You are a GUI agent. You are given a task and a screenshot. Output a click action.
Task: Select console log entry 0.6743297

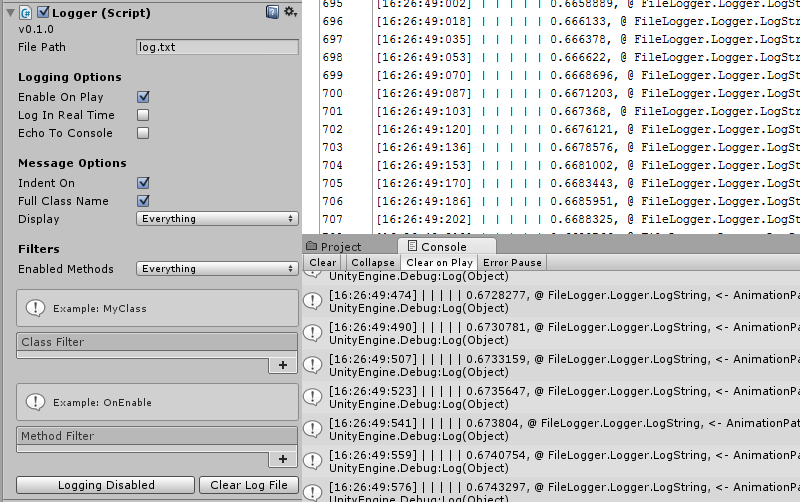coord(551,490)
